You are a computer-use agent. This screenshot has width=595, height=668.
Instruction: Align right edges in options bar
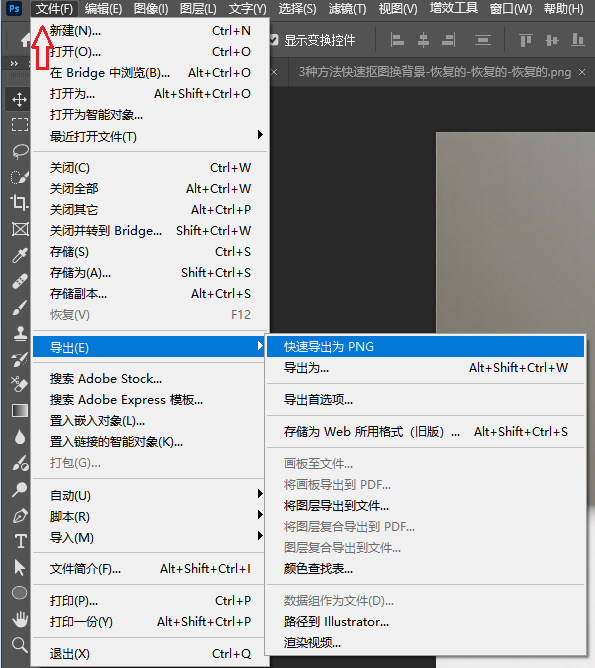(x=449, y=40)
